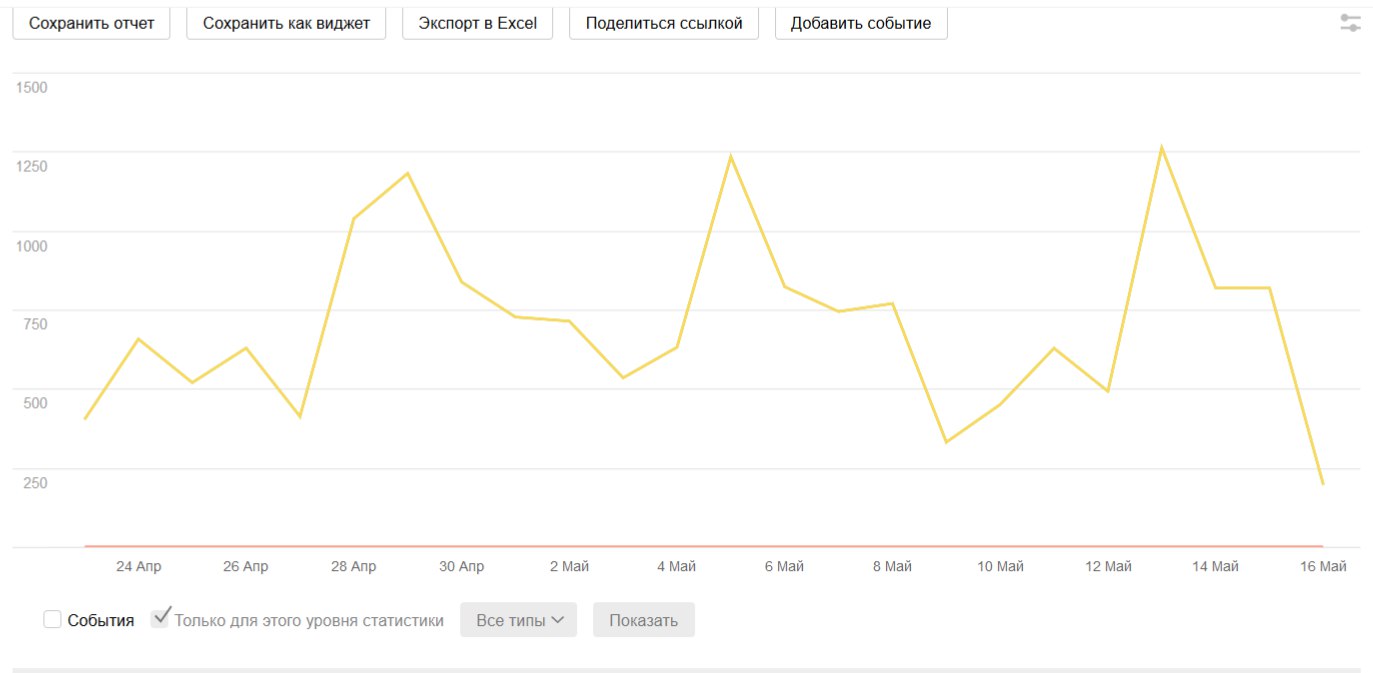Select the 30 Апр axis label

461,567
